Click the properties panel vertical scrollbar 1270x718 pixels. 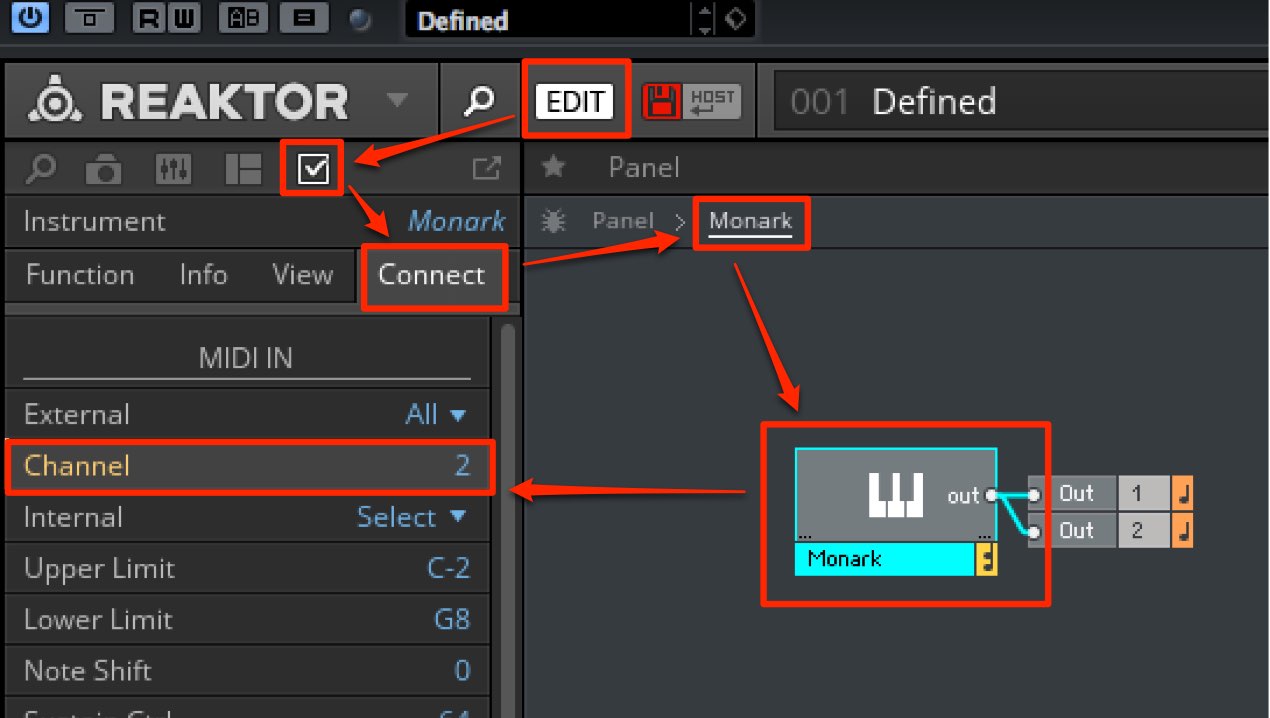pos(507,520)
